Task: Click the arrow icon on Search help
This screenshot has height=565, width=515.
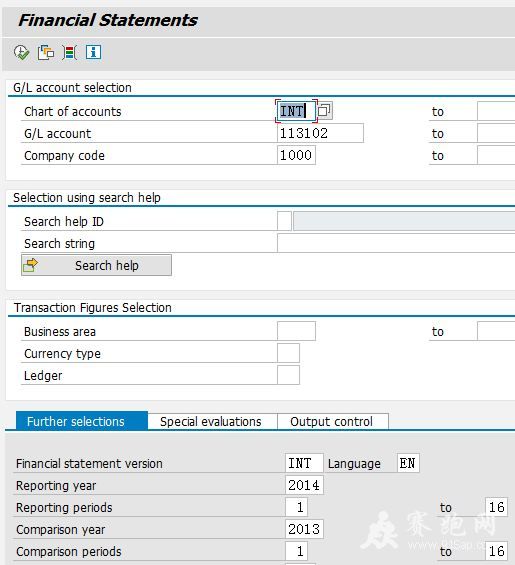Action: pyautogui.click(x=30, y=265)
